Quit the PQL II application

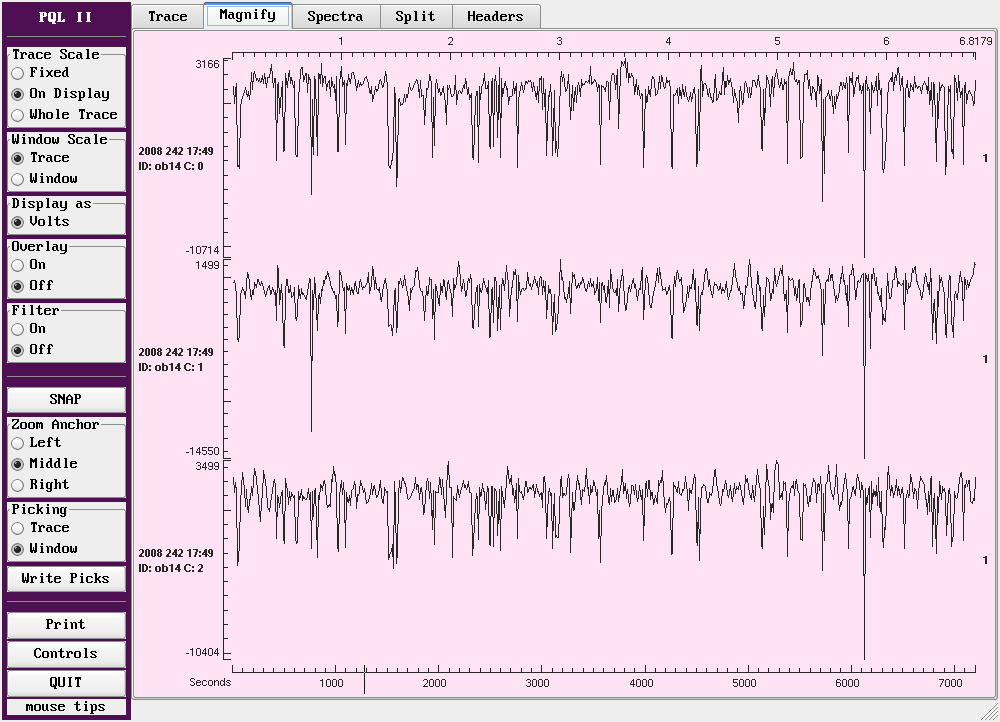point(66,683)
